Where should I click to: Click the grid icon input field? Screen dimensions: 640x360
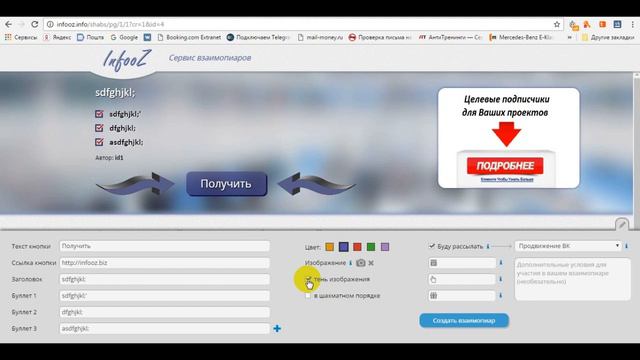(462, 296)
